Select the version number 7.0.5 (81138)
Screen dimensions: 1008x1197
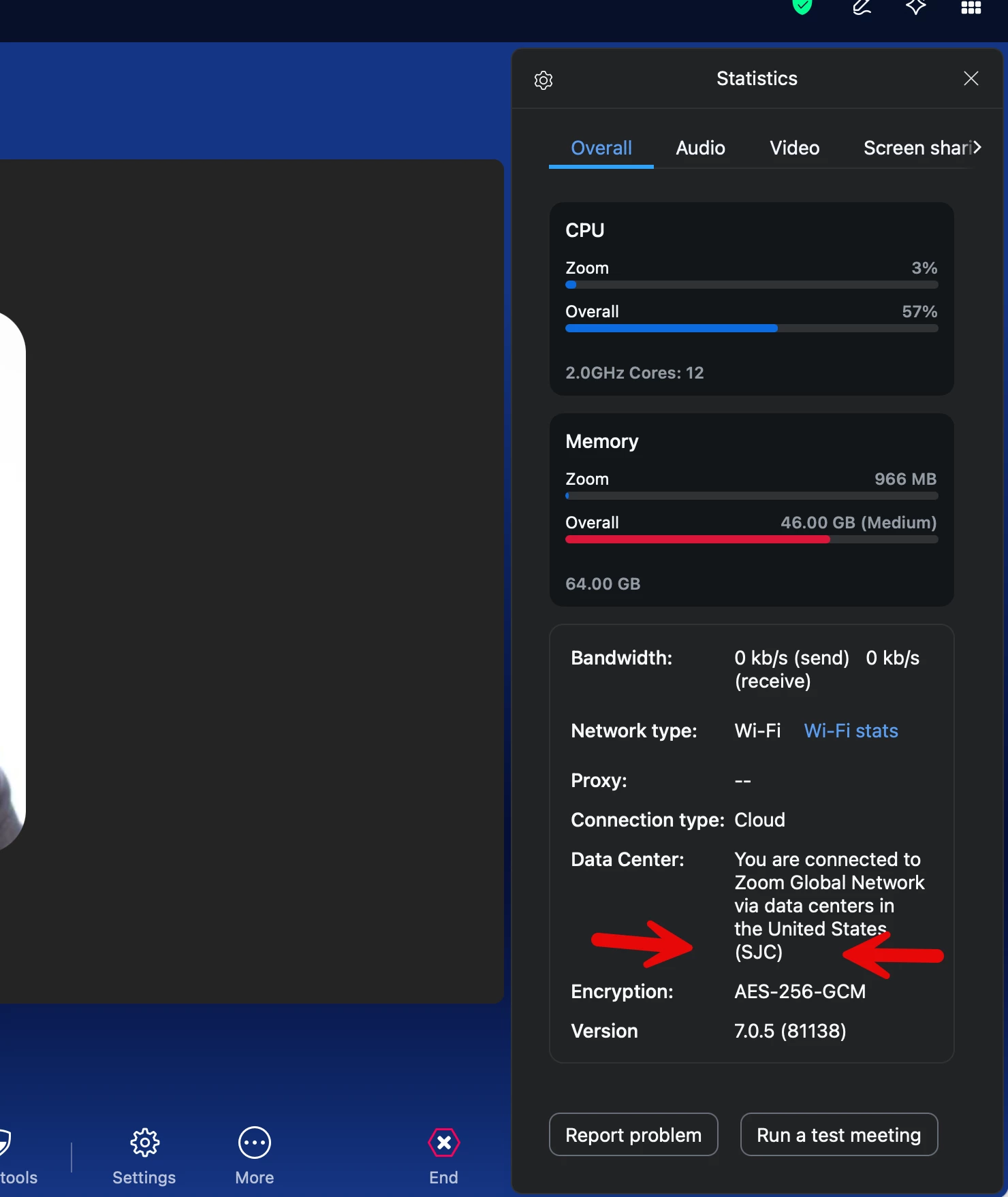(x=790, y=1031)
